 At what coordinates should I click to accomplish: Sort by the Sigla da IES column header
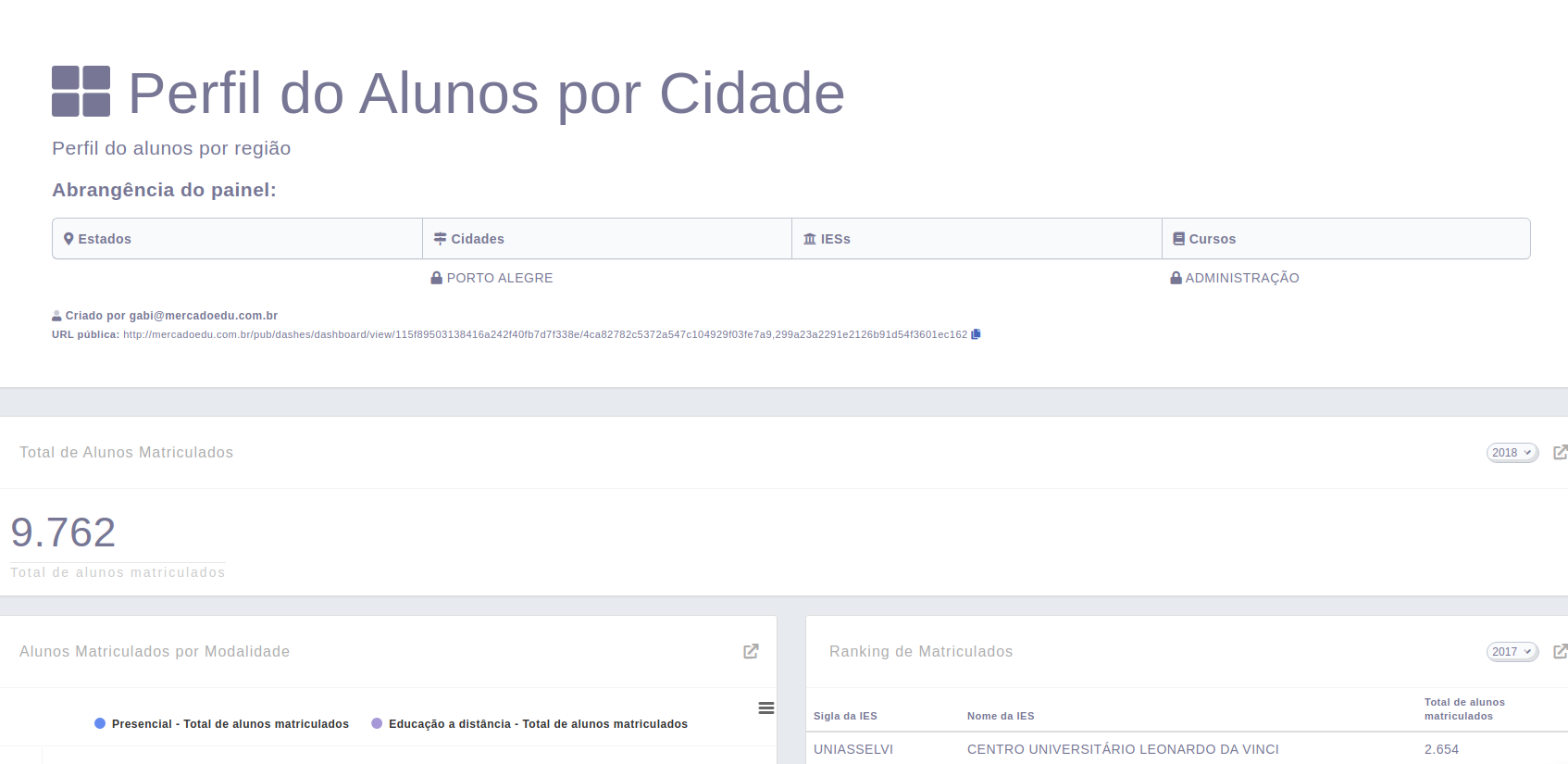point(845,716)
